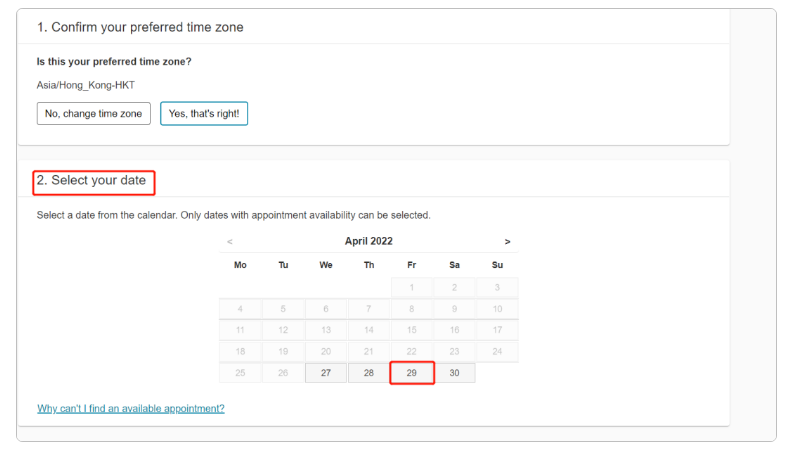Click the "2. Select your date" heading
This screenshot has height=460, width=786.
[91, 180]
